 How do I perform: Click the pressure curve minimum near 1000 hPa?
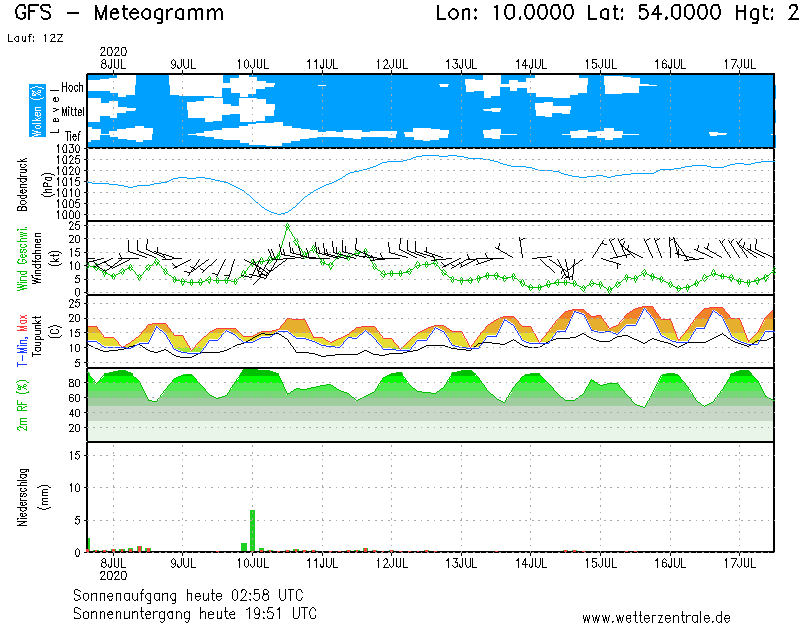tap(281, 213)
